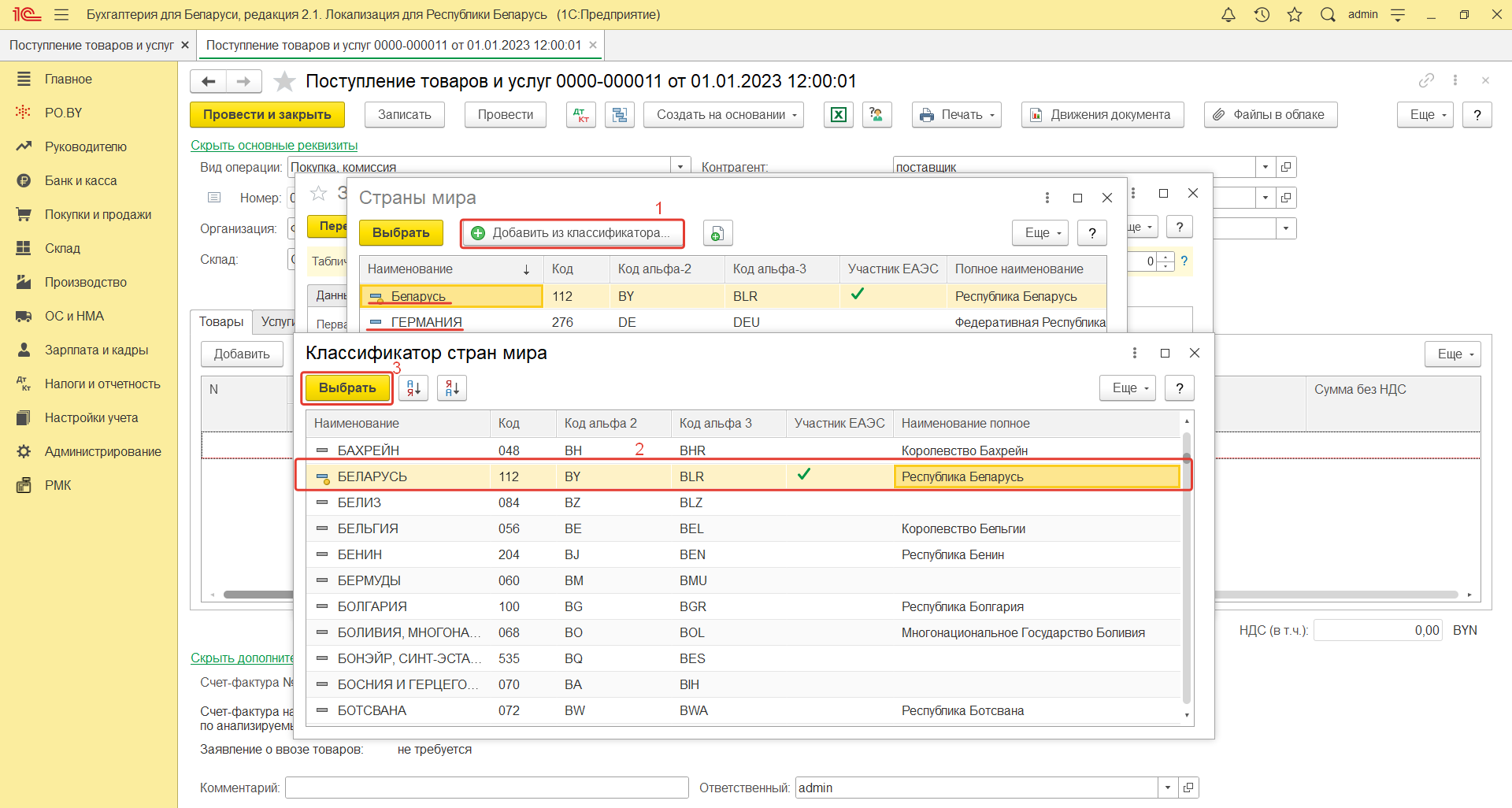The width and height of the screenshot is (1512, 808).
Task: Click sort descending icon in classifier
Action: tap(452, 388)
